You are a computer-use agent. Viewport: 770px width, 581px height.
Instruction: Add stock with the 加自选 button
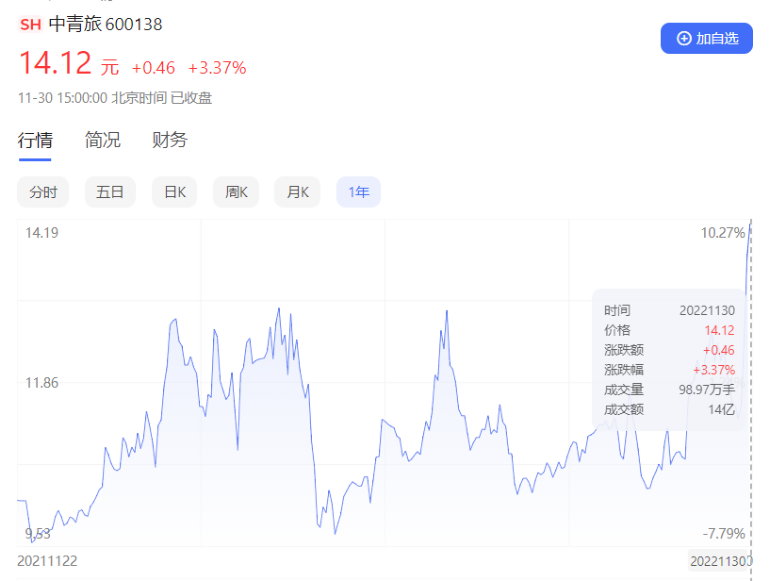706,38
